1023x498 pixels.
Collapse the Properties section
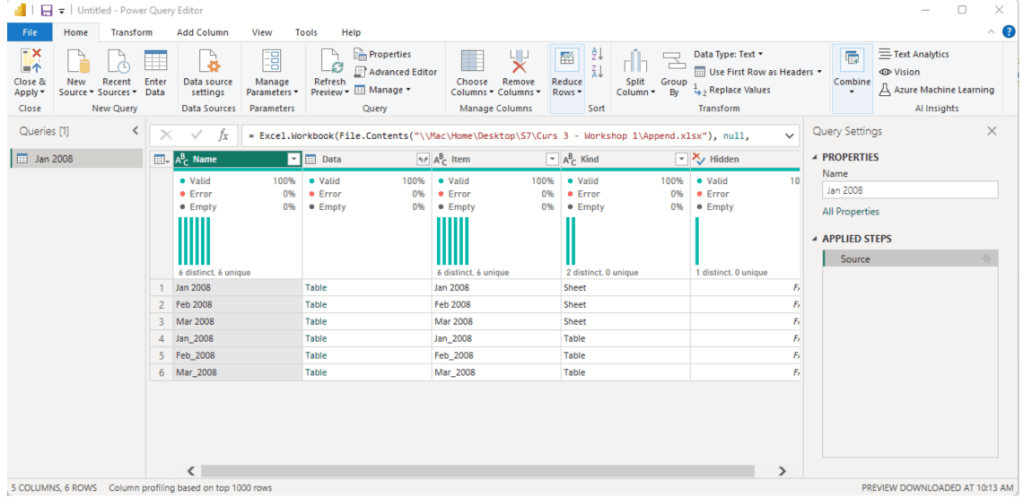814,157
